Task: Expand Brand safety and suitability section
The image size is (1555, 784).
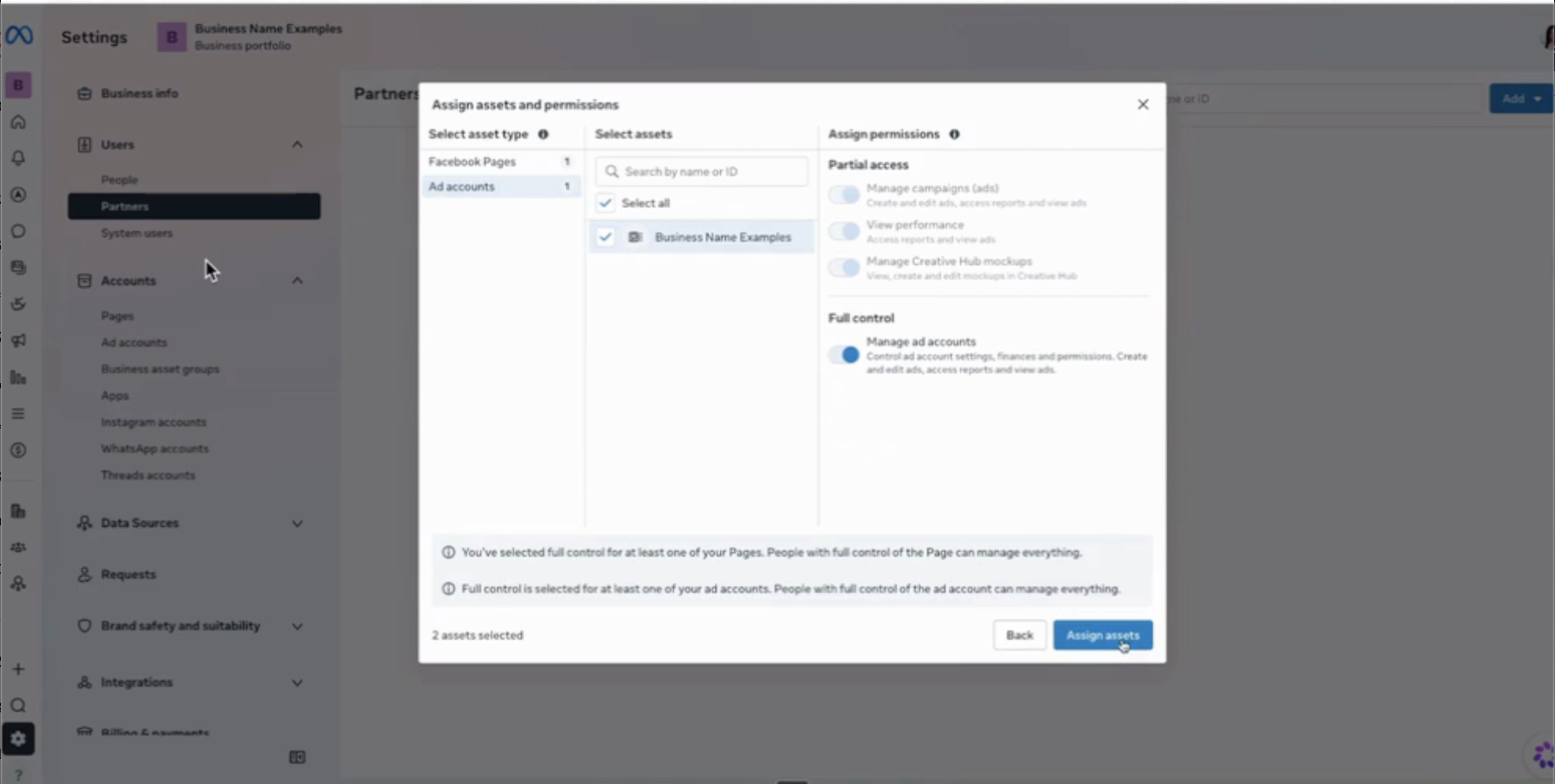Action: [x=297, y=626]
